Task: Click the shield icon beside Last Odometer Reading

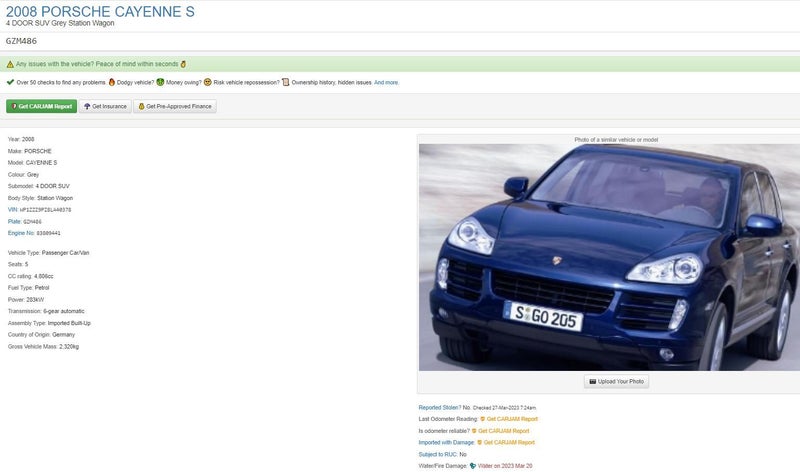Action: [483, 419]
